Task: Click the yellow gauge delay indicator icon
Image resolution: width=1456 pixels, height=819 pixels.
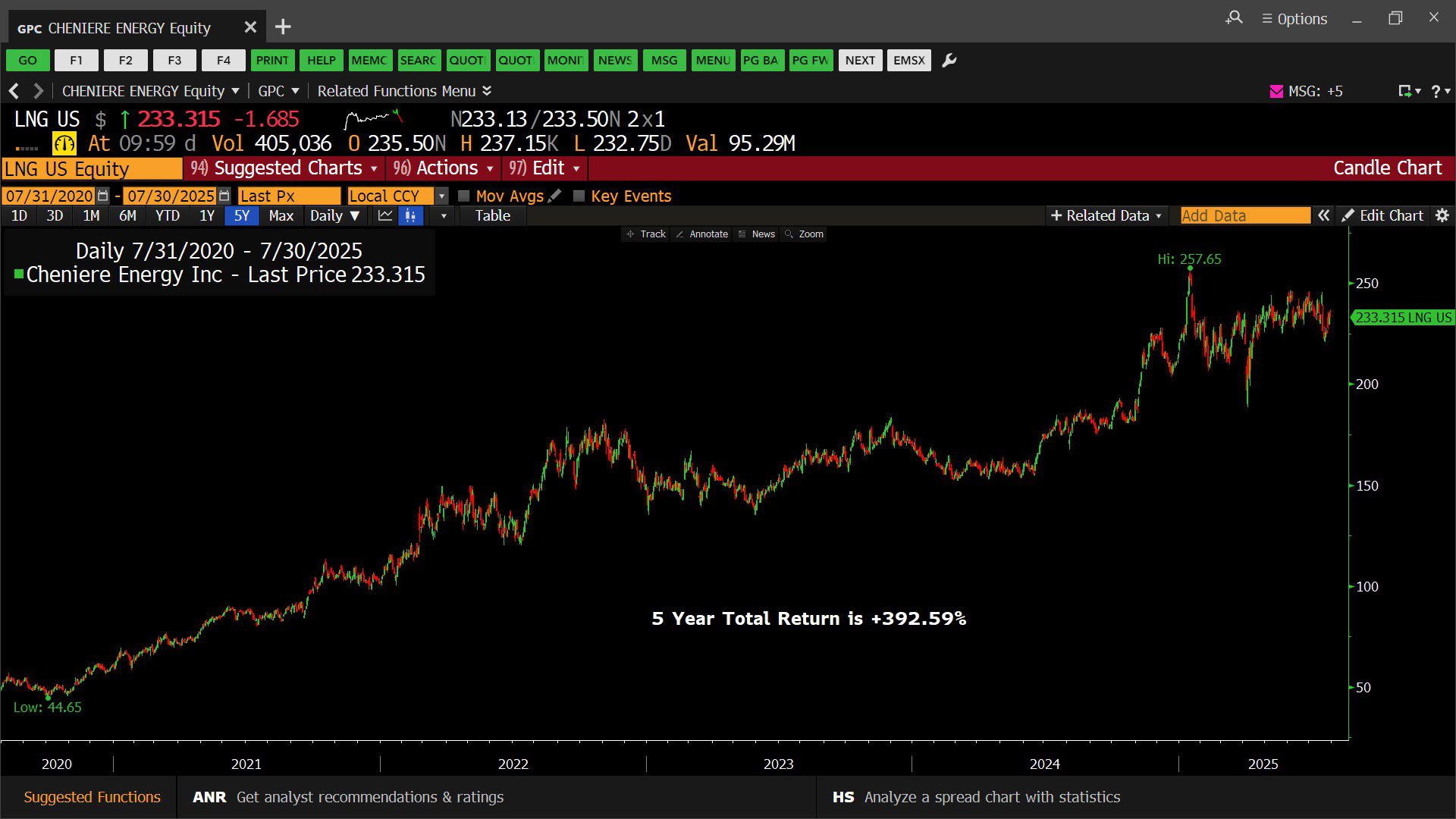Action: (x=64, y=143)
